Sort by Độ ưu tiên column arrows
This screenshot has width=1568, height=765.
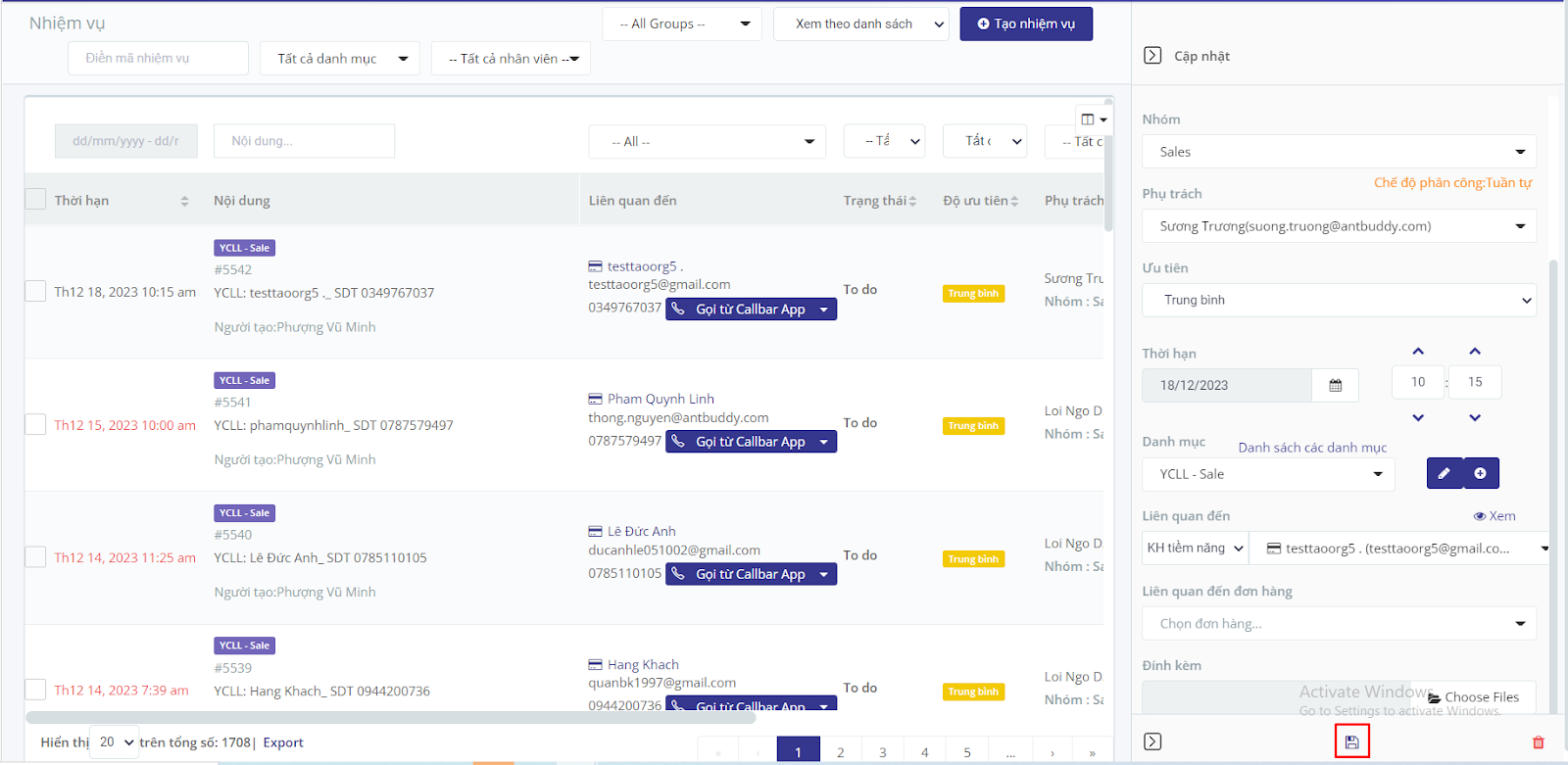click(x=1014, y=201)
